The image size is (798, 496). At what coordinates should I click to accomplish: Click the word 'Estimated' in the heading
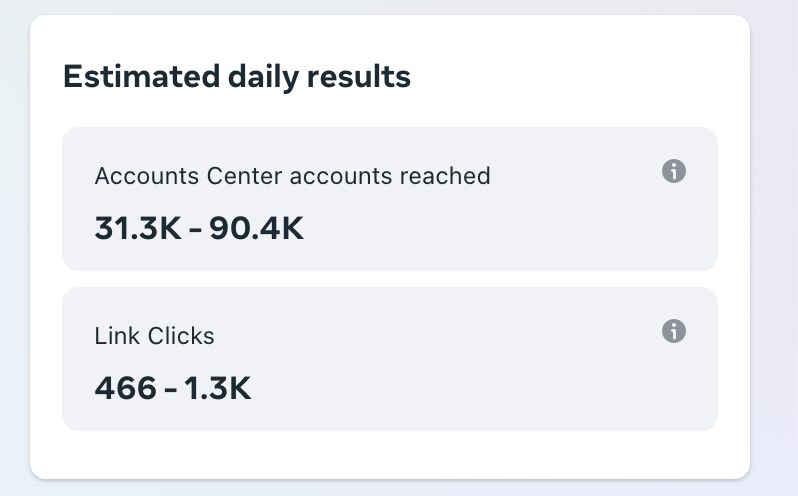point(141,77)
